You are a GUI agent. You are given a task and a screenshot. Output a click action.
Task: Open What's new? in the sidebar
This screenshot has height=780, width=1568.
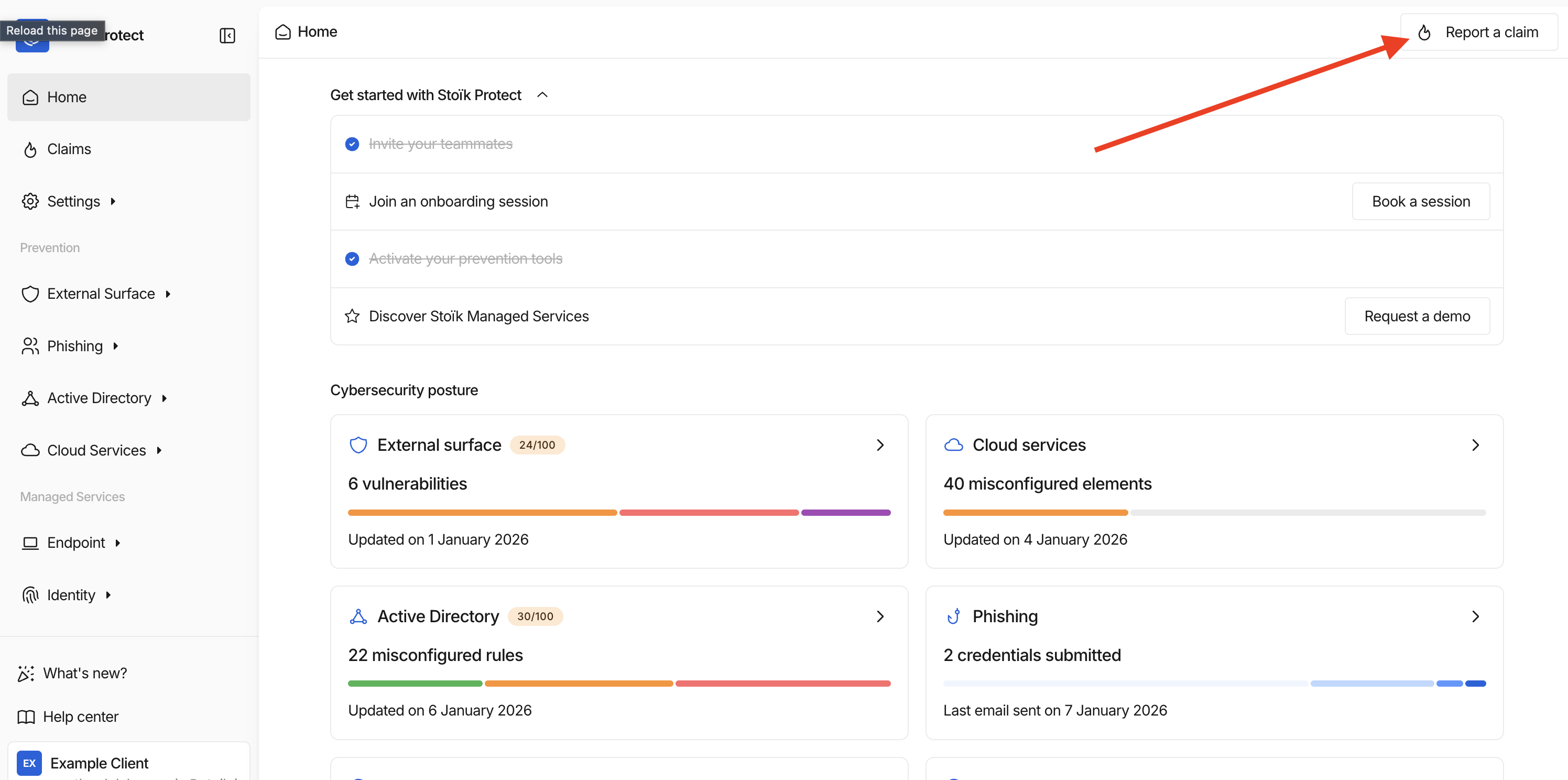point(84,673)
